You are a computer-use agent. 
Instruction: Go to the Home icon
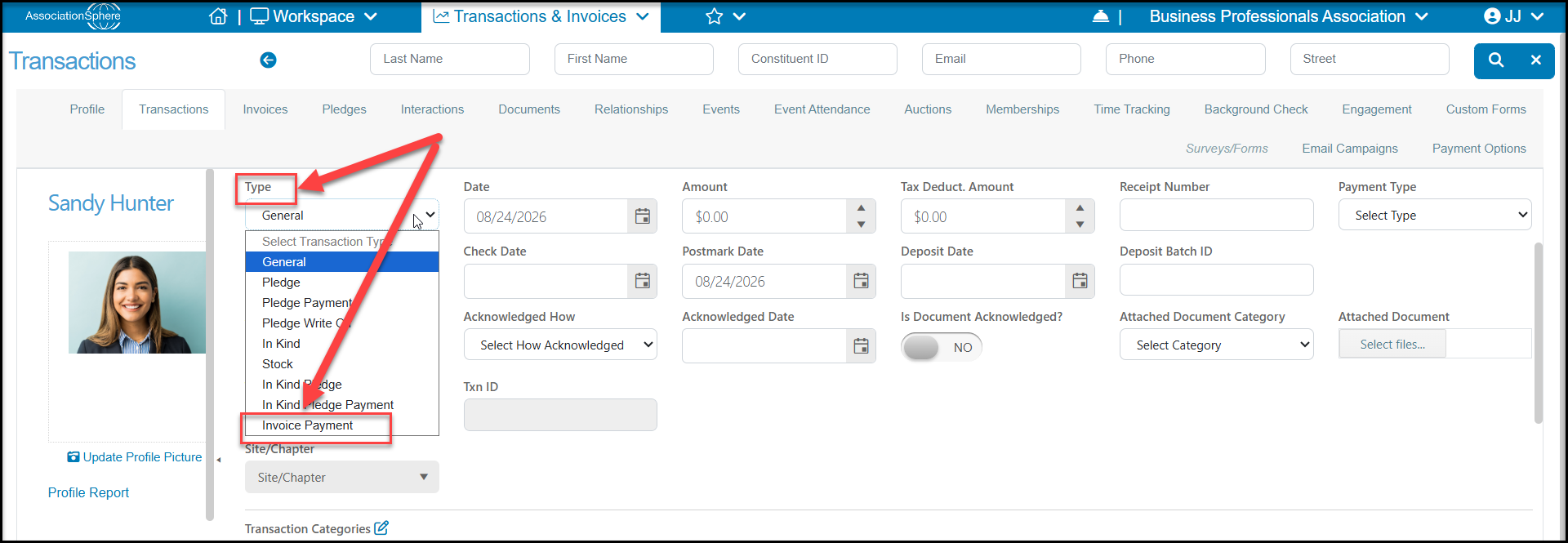click(x=218, y=16)
